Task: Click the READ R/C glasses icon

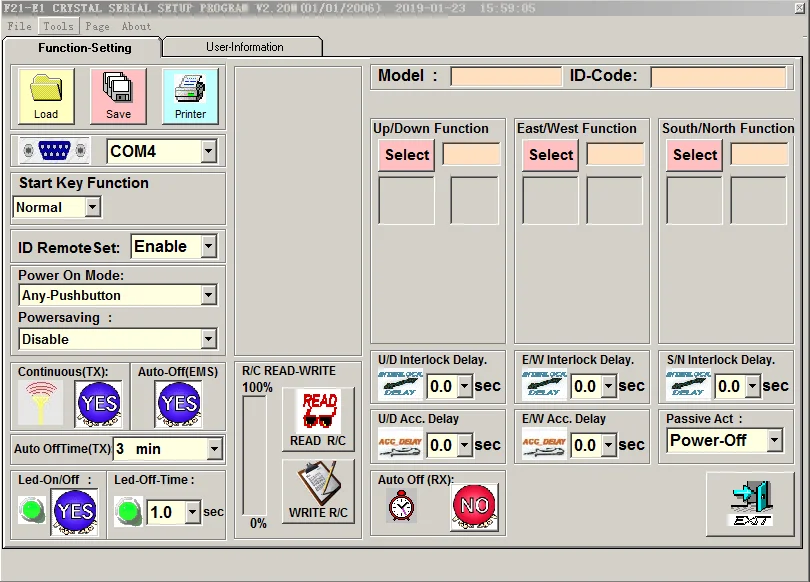Action: 319,419
